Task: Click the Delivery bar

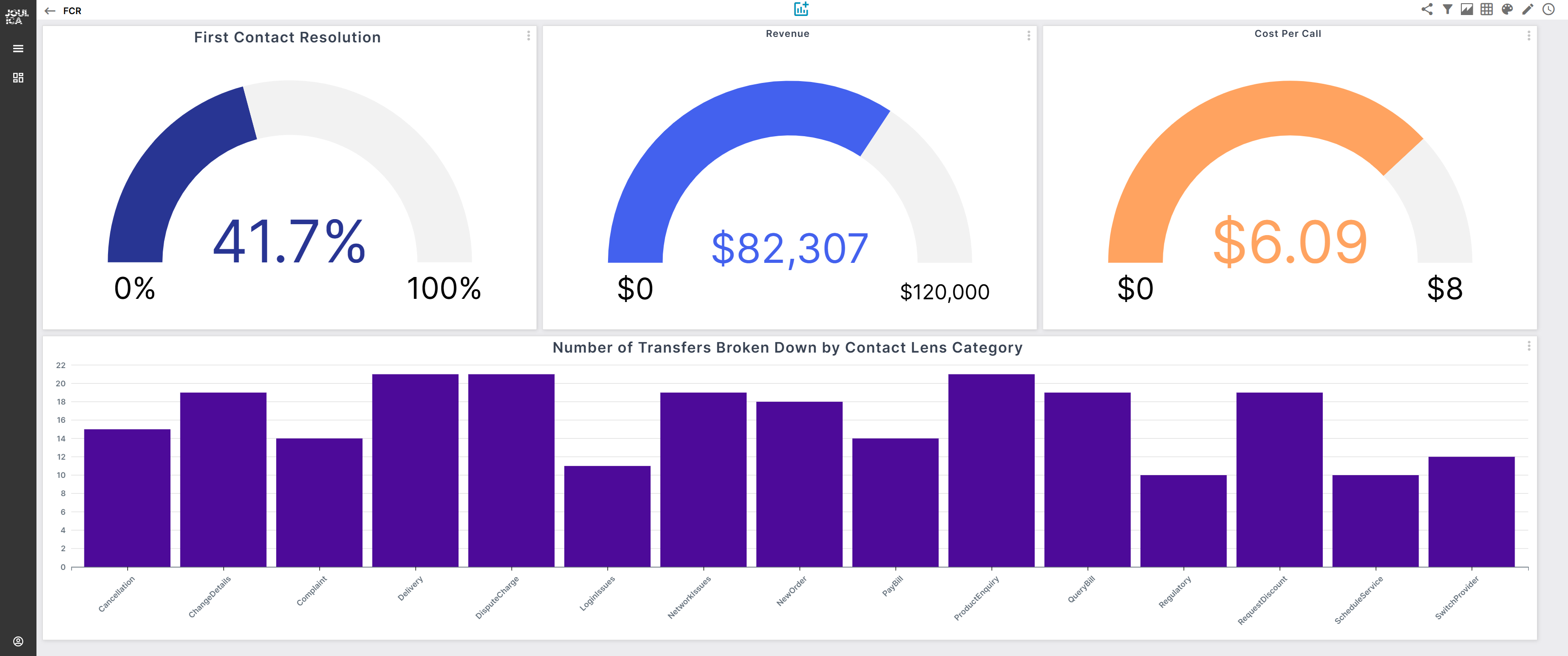Action: pyautogui.click(x=415, y=471)
